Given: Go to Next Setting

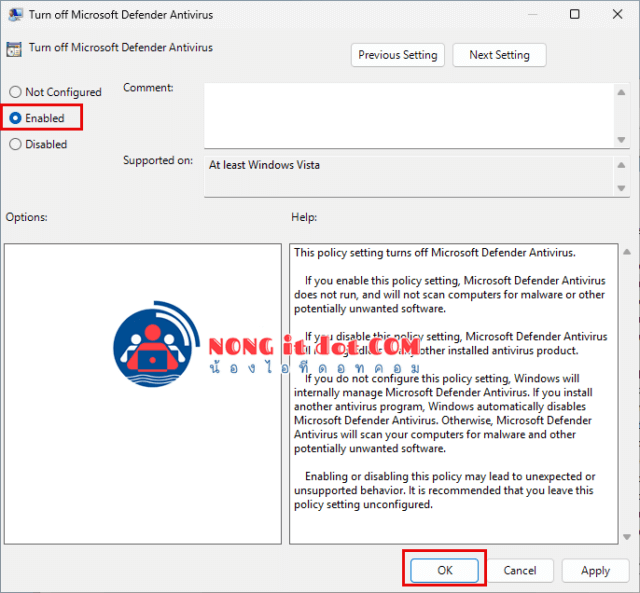Looking at the screenshot, I should (499, 55).
